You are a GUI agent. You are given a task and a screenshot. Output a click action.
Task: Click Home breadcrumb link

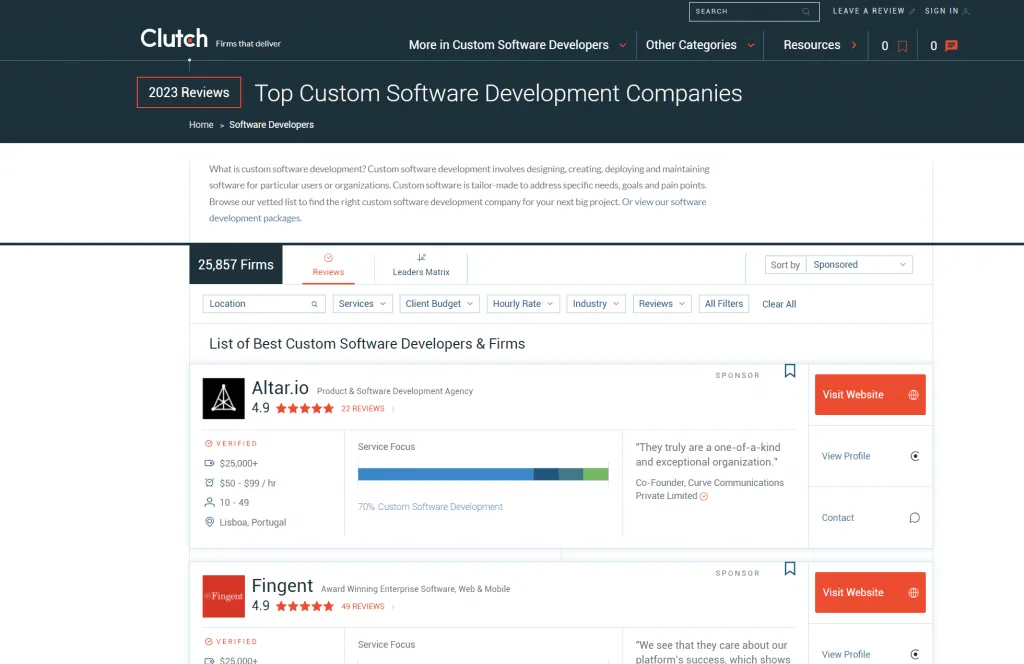[x=201, y=125]
